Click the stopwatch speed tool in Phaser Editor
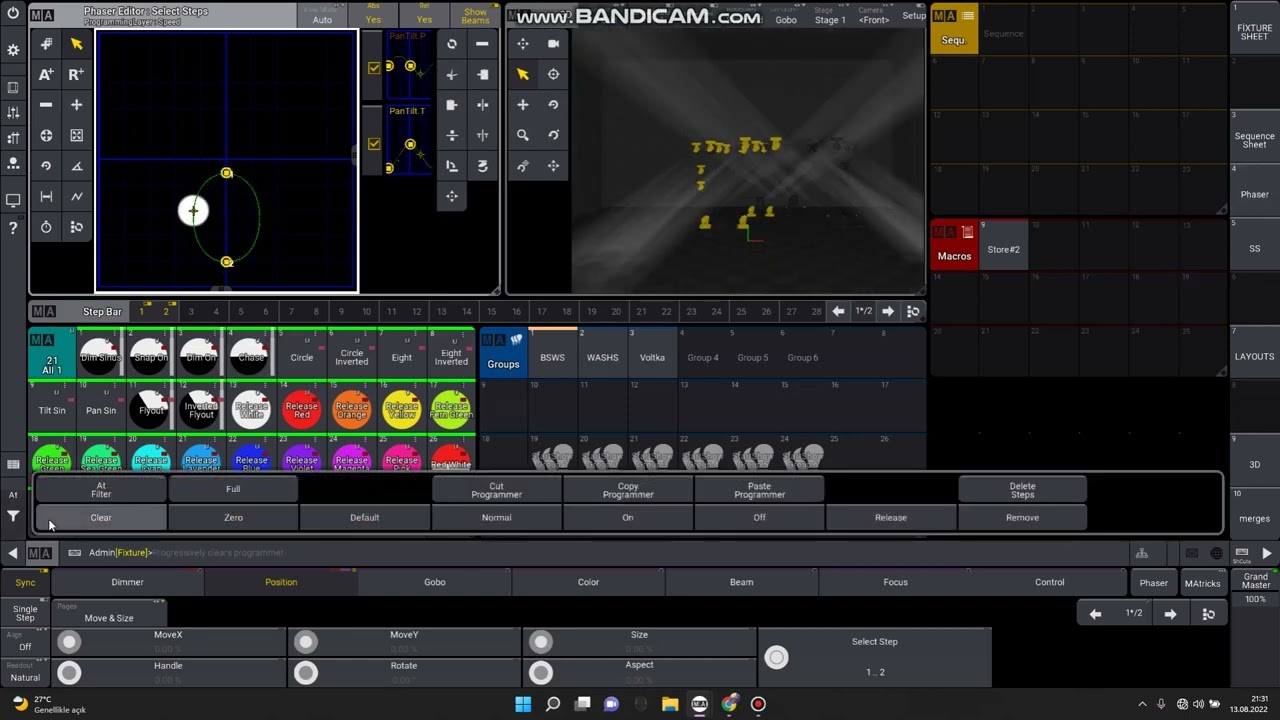 46,227
